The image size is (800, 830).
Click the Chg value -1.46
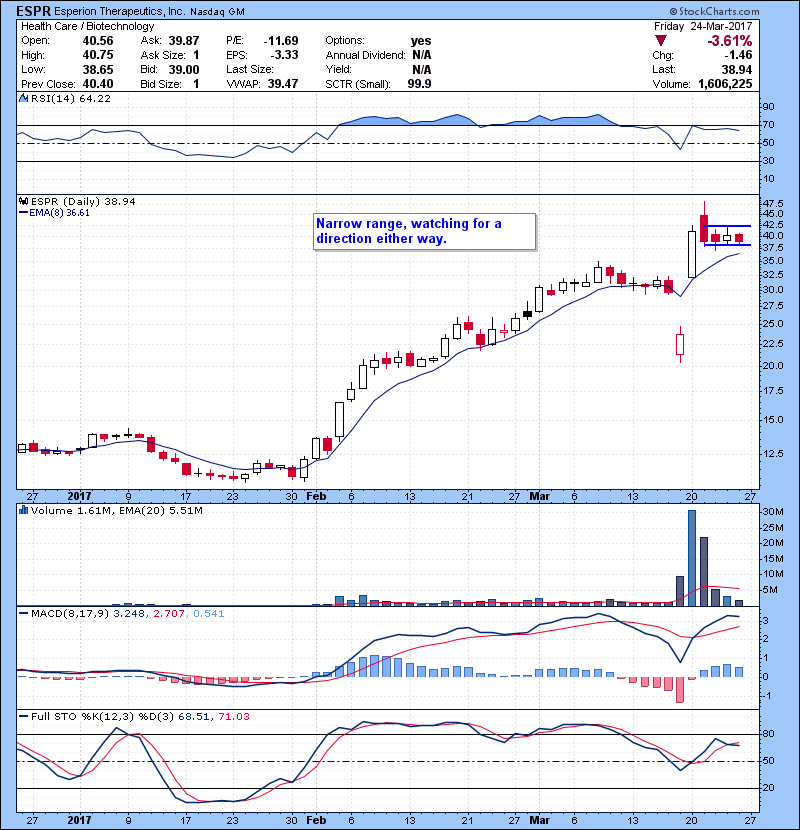(x=738, y=55)
